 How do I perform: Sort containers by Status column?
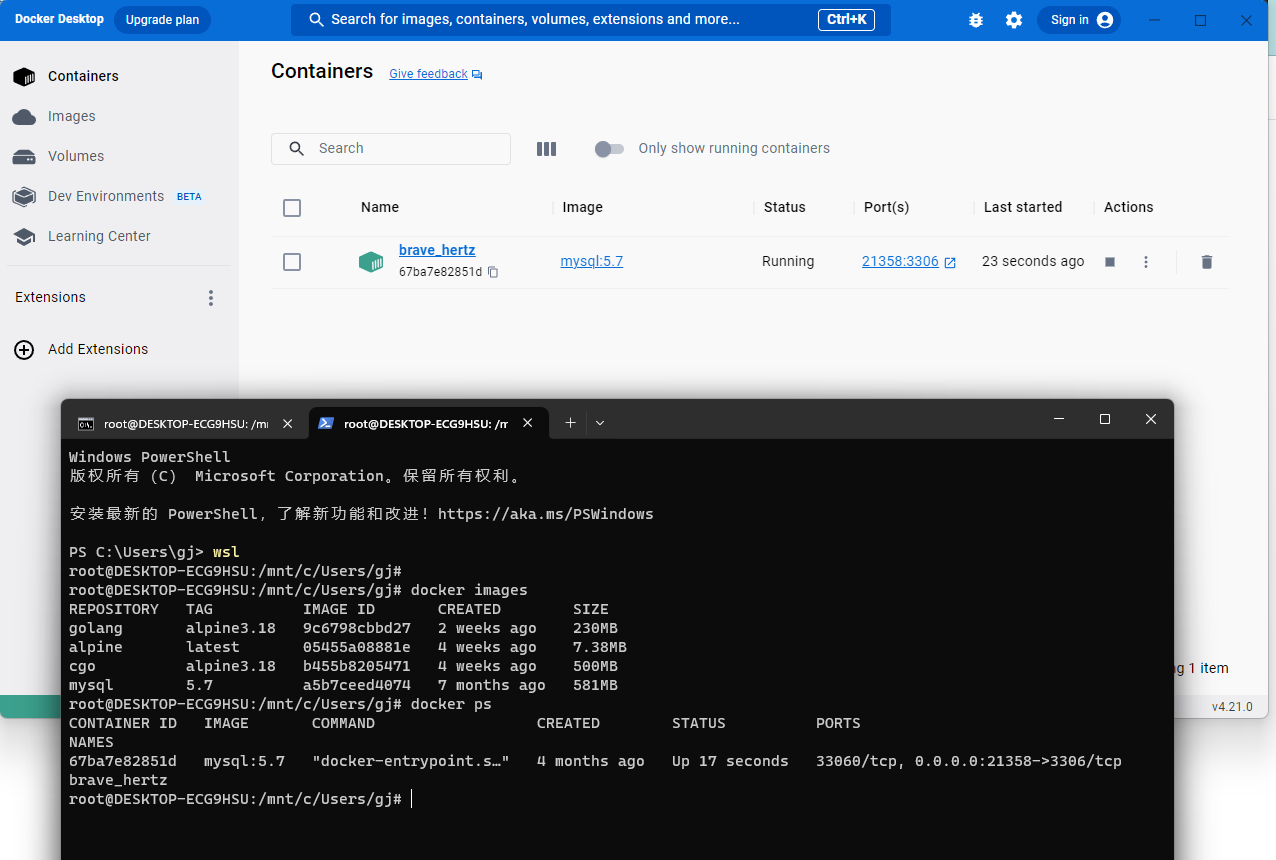(784, 207)
